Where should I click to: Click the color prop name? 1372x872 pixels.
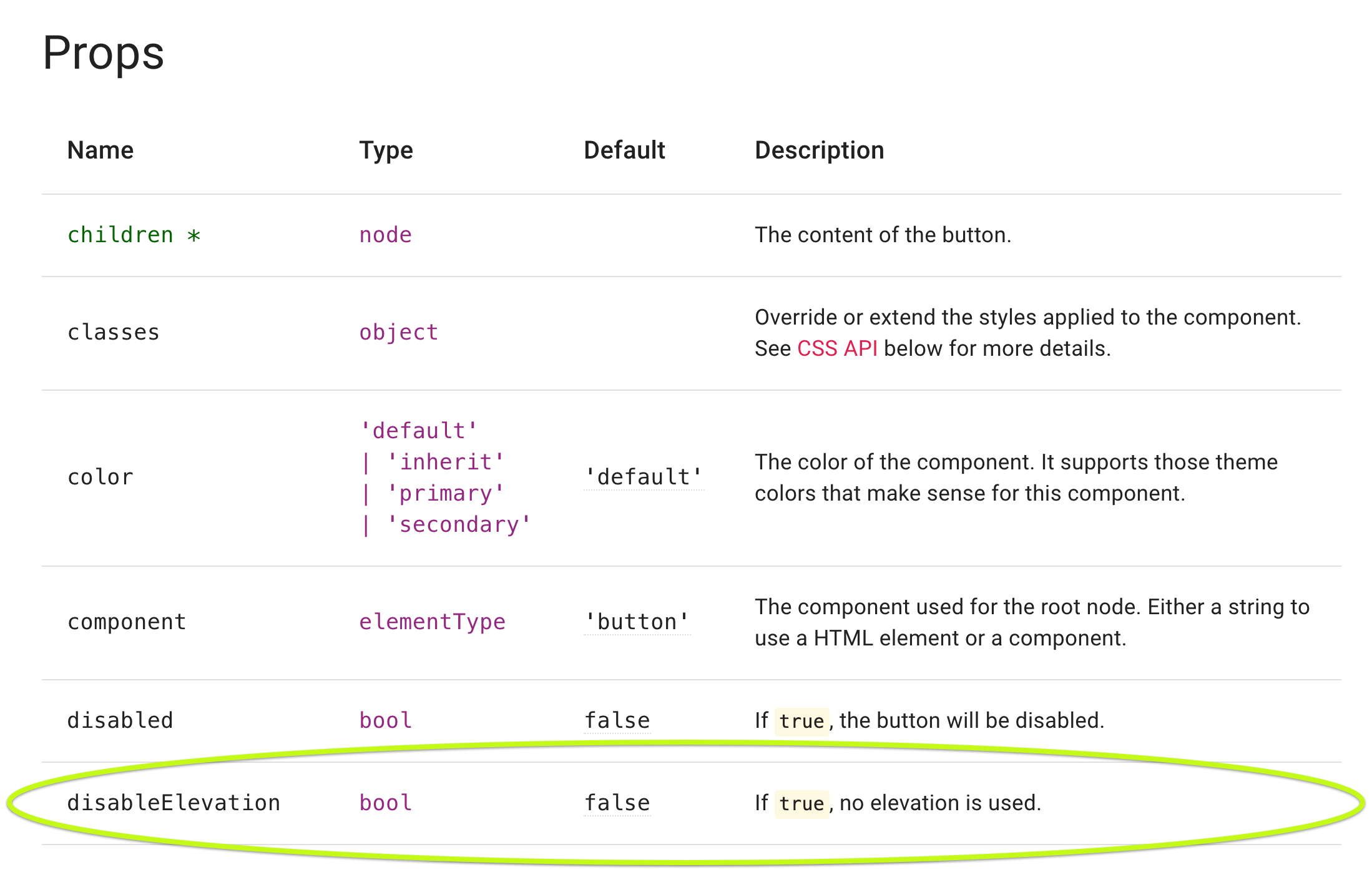(x=100, y=476)
